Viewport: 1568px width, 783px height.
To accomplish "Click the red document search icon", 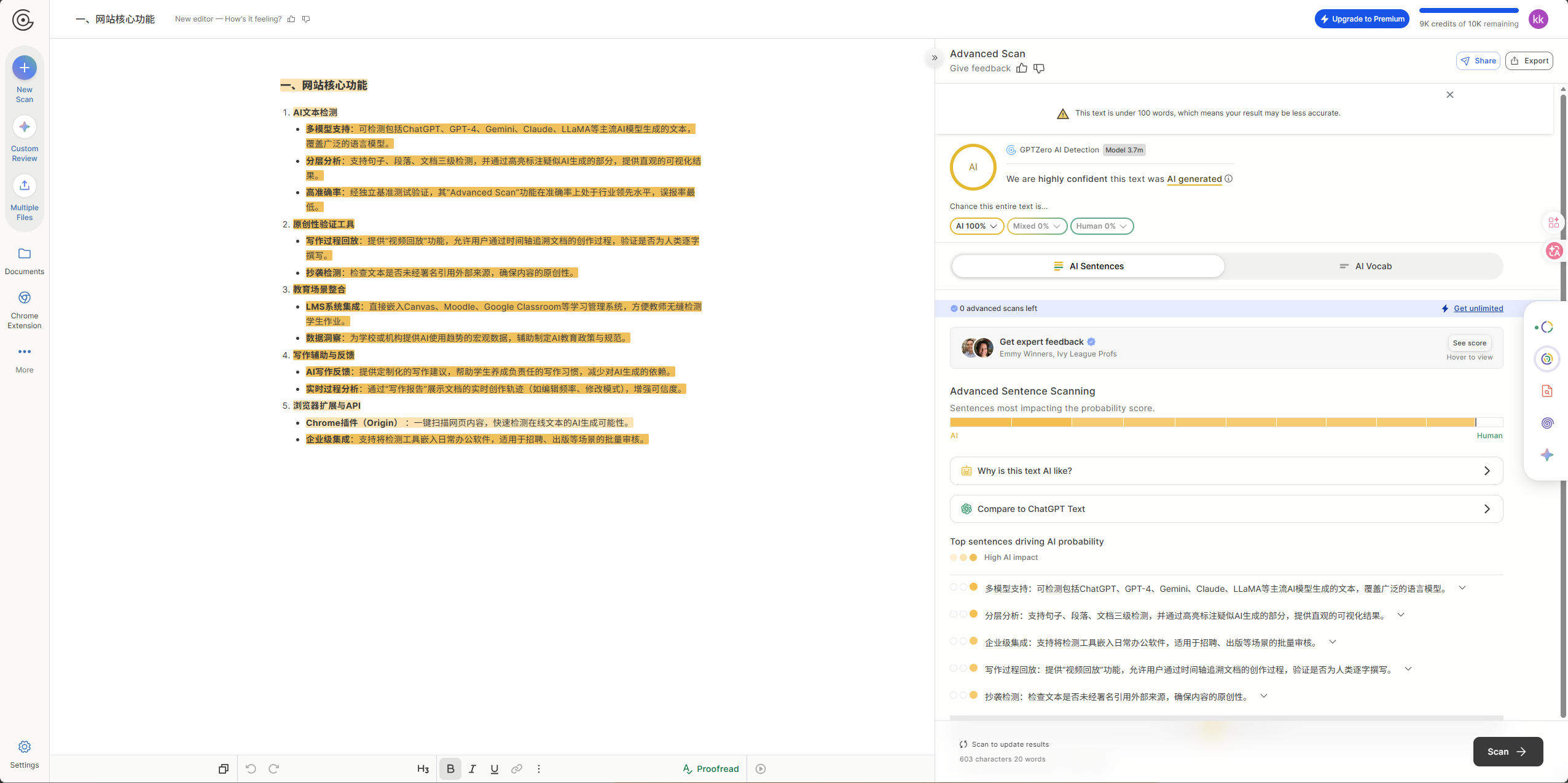I will [x=1547, y=391].
